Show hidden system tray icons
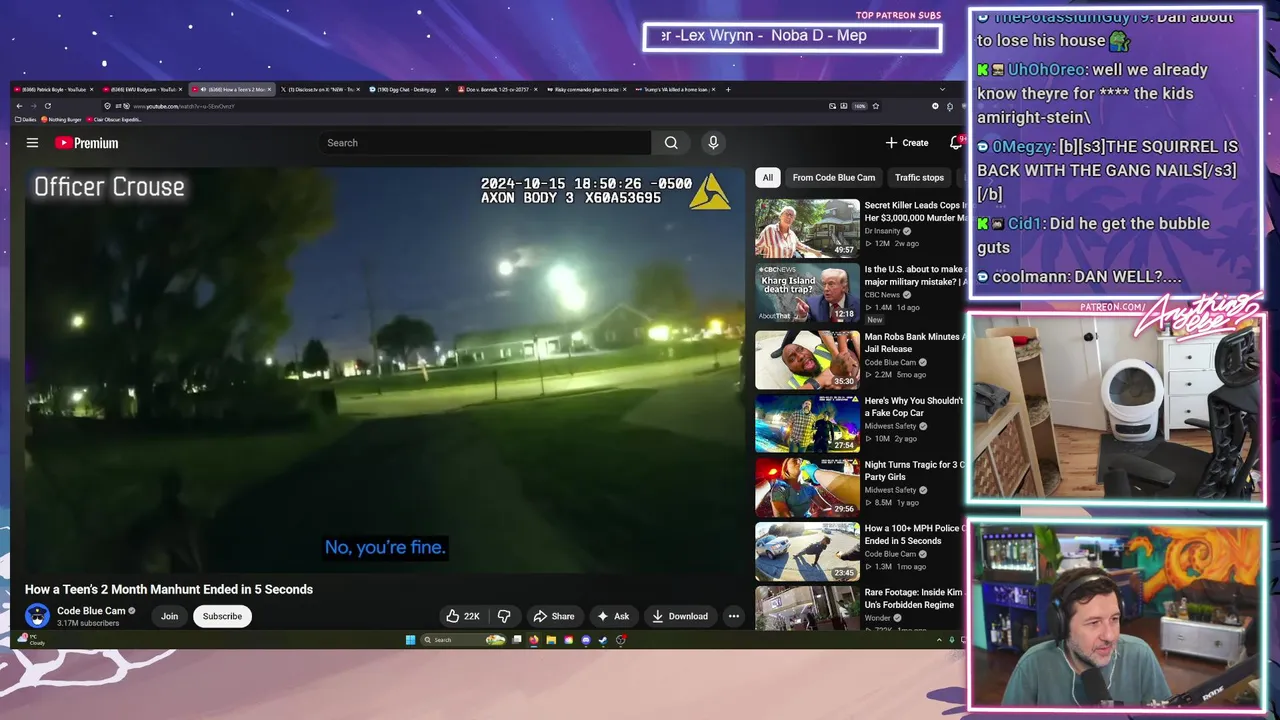 click(x=939, y=640)
